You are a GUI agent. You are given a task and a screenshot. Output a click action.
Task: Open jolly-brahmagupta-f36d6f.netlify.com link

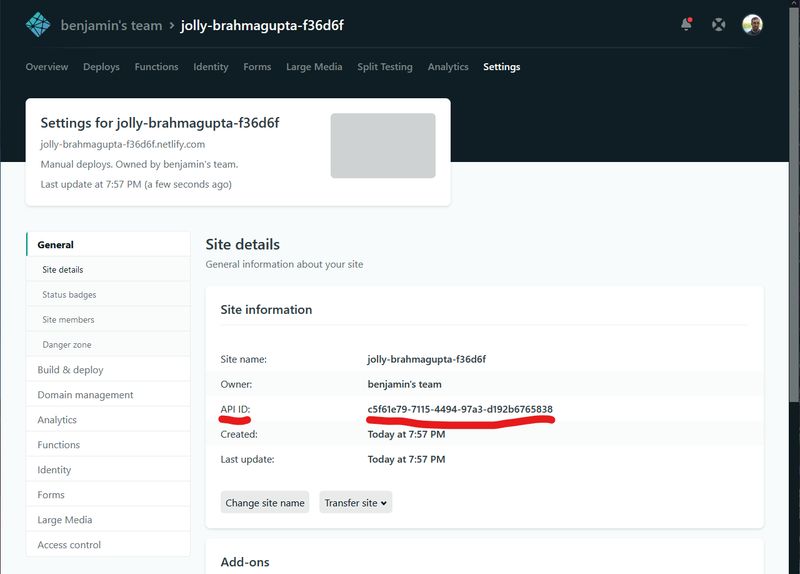(122, 144)
